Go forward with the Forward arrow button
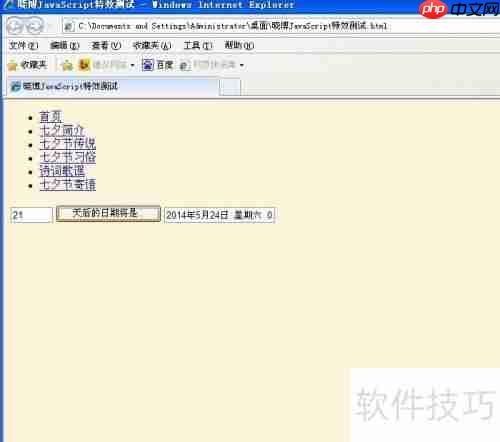The image size is (500, 442). (x=35, y=26)
